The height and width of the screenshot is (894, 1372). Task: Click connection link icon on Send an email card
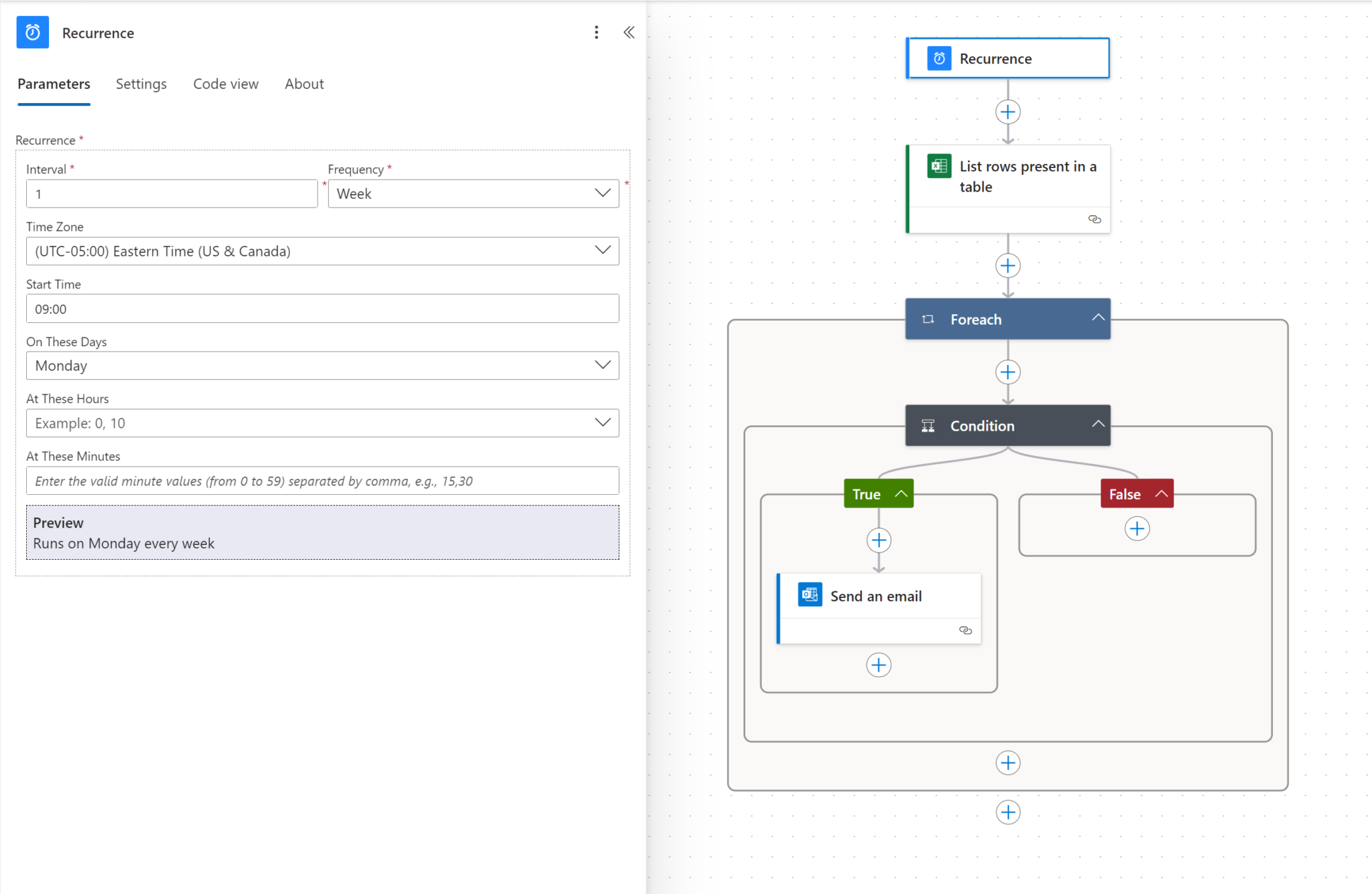point(965,630)
